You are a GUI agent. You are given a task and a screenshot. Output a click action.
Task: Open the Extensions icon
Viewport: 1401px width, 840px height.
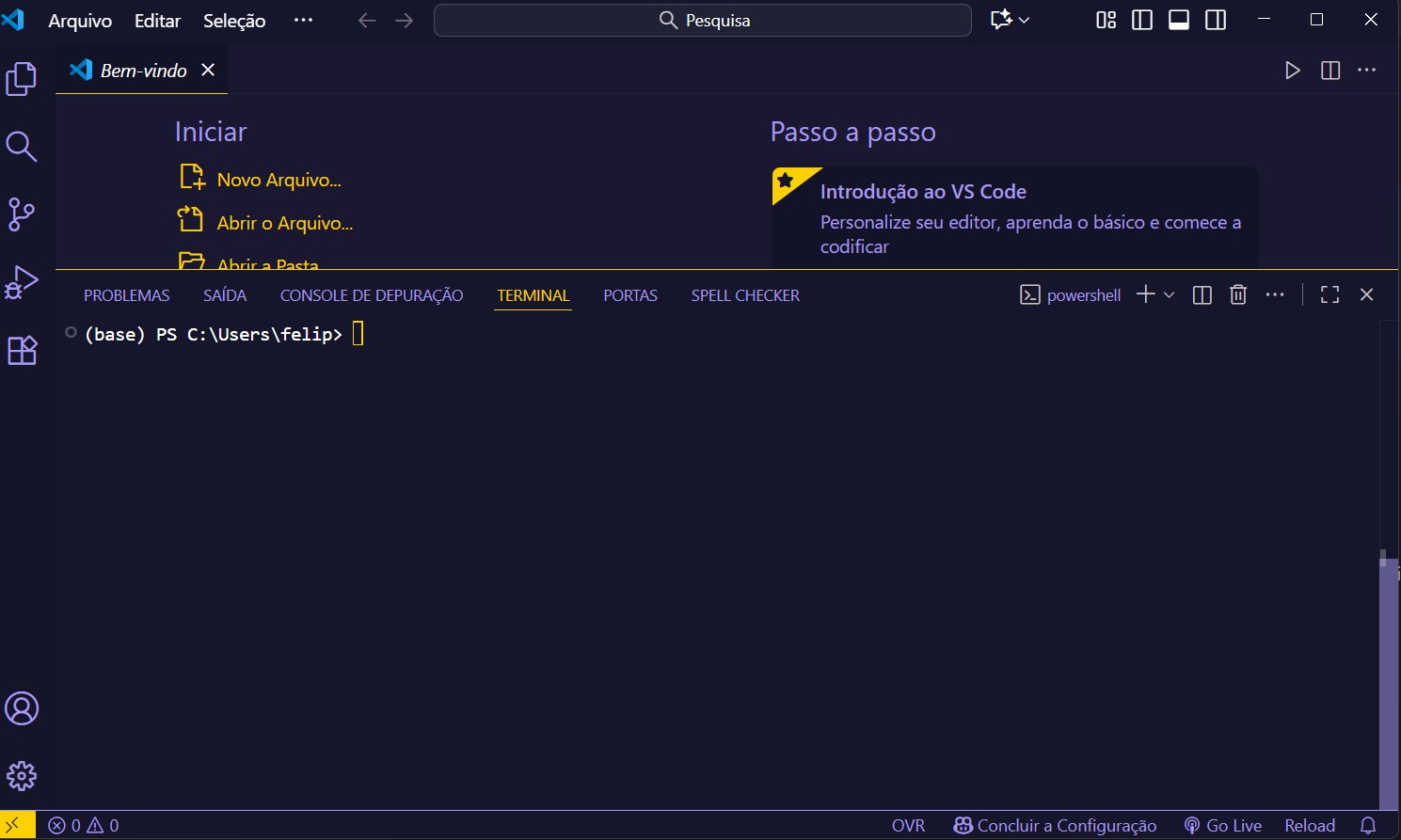coord(21,349)
